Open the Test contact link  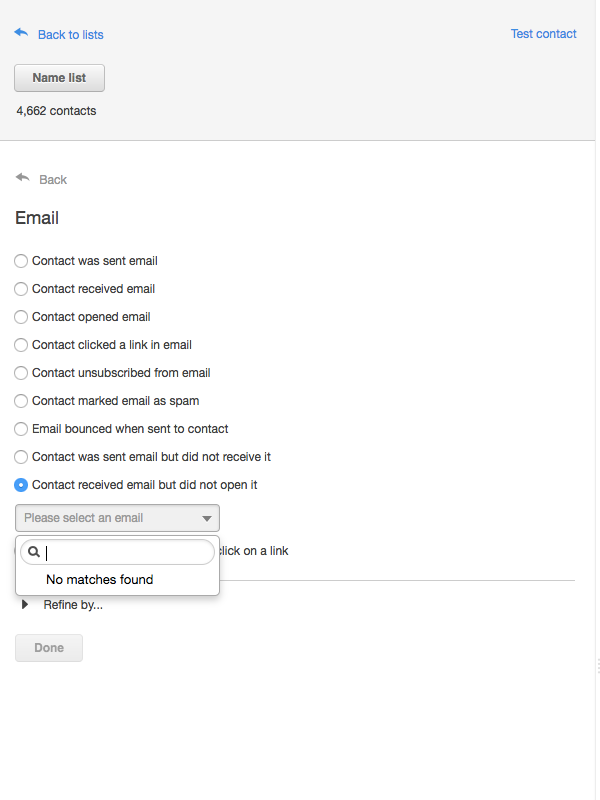(x=543, y=34)
